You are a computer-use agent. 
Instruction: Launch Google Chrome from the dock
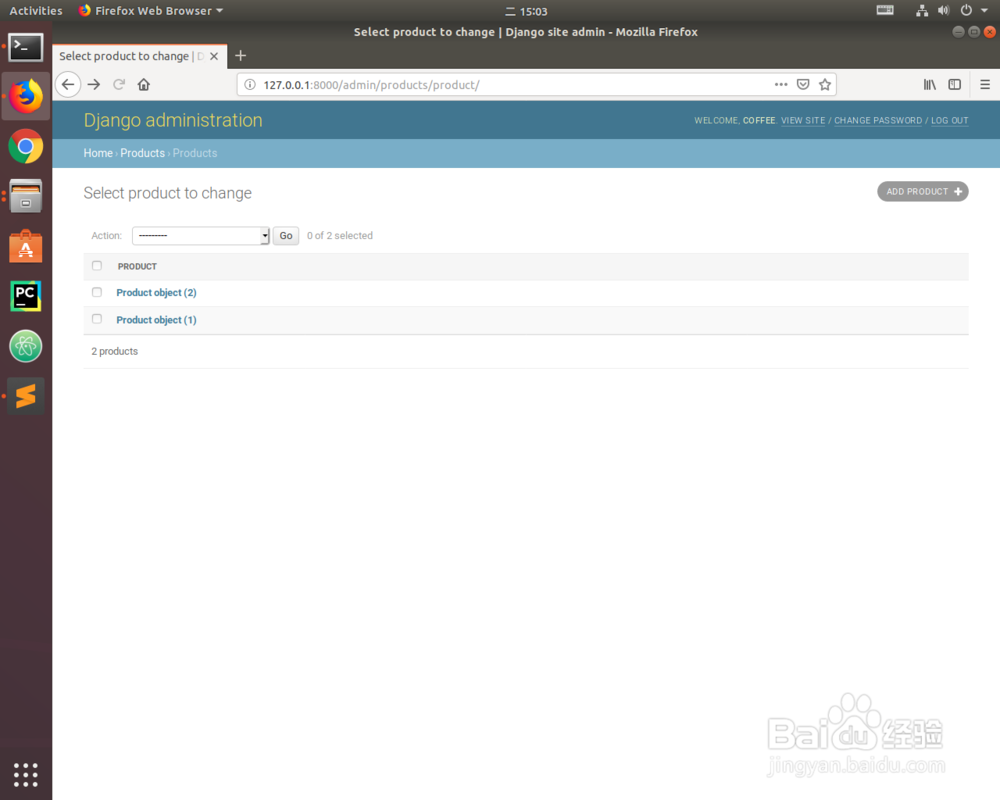pyautogui.click(x=26, y=147)
